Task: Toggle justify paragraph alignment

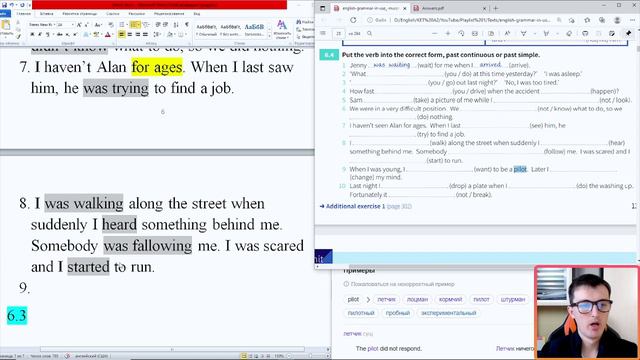Action: (x=145, y=35)
